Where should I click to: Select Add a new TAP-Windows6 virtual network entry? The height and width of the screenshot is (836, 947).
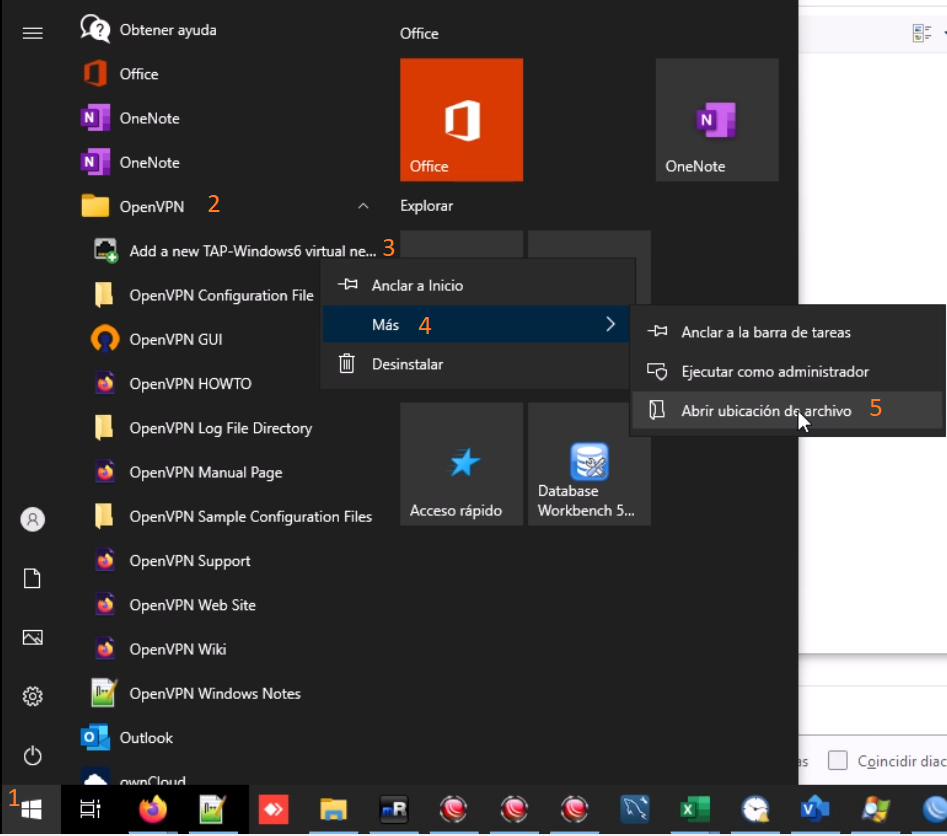(x=236, y=251)
